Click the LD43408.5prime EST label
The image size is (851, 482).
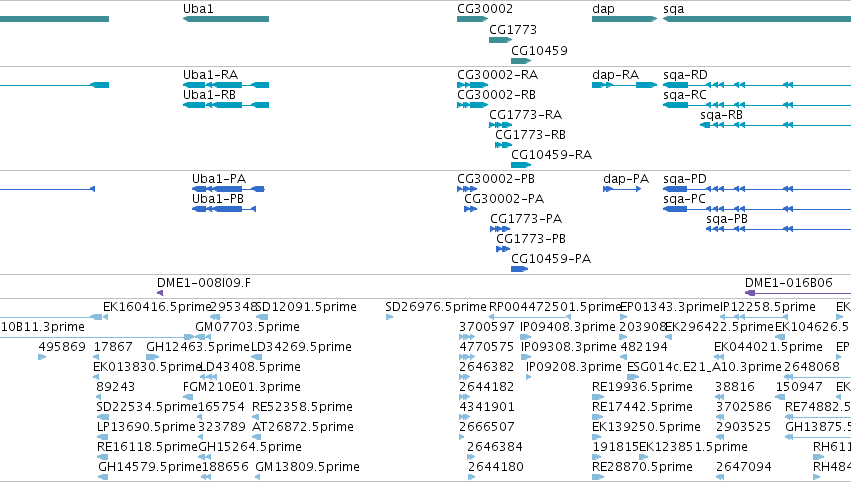pyautogui.click(x=250, y=367)
